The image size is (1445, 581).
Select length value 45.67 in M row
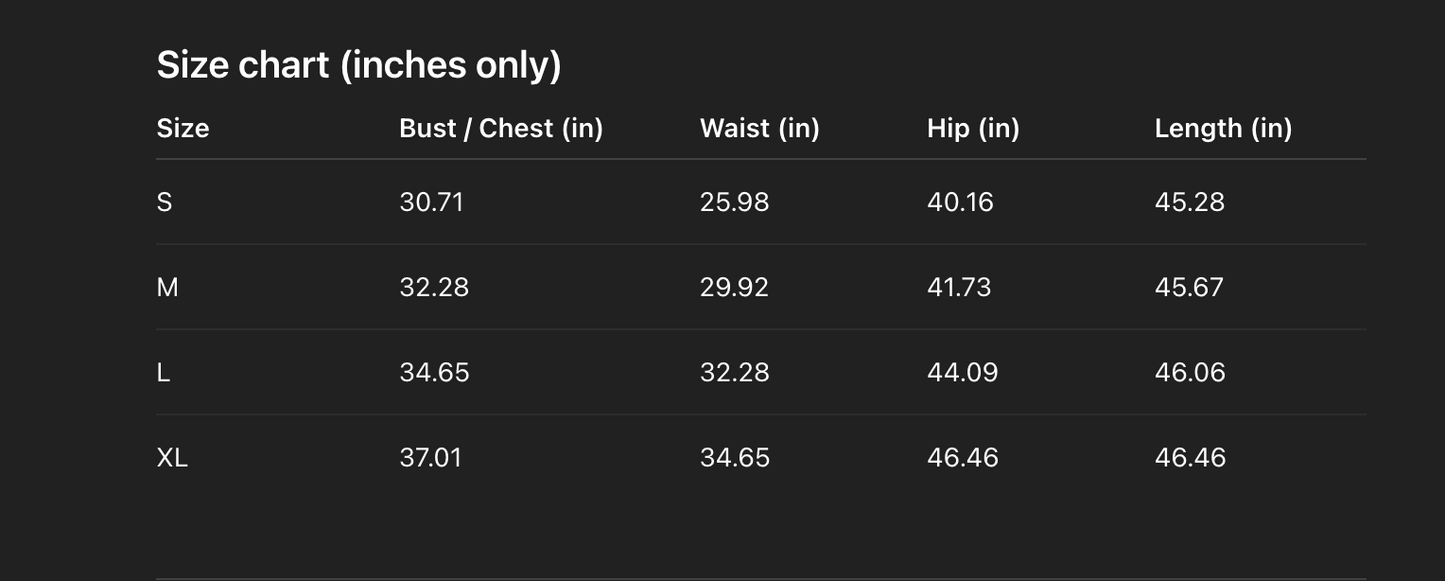[1189, 287]
